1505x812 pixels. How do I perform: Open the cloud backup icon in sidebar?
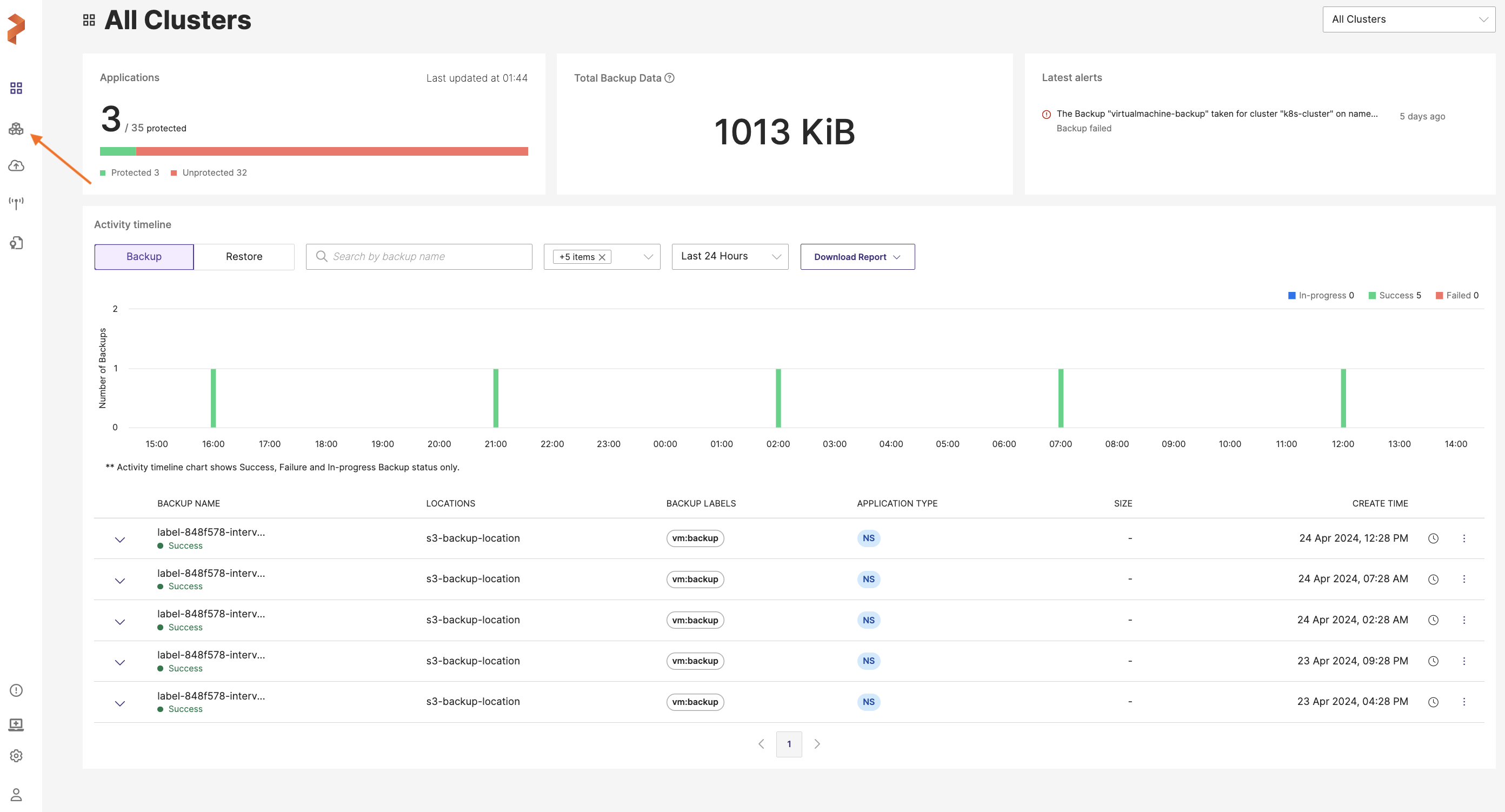pos(16,166)
